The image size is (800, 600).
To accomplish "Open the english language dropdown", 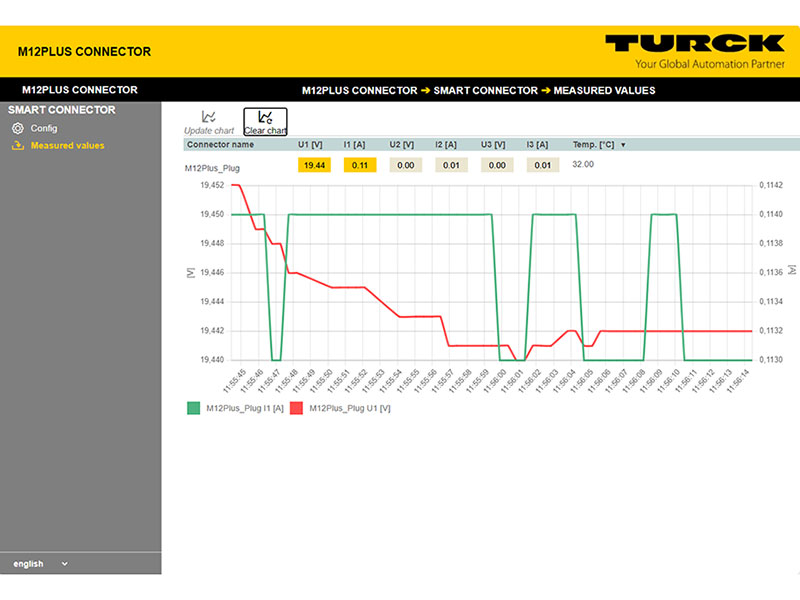I will click(x=40, y=564).
